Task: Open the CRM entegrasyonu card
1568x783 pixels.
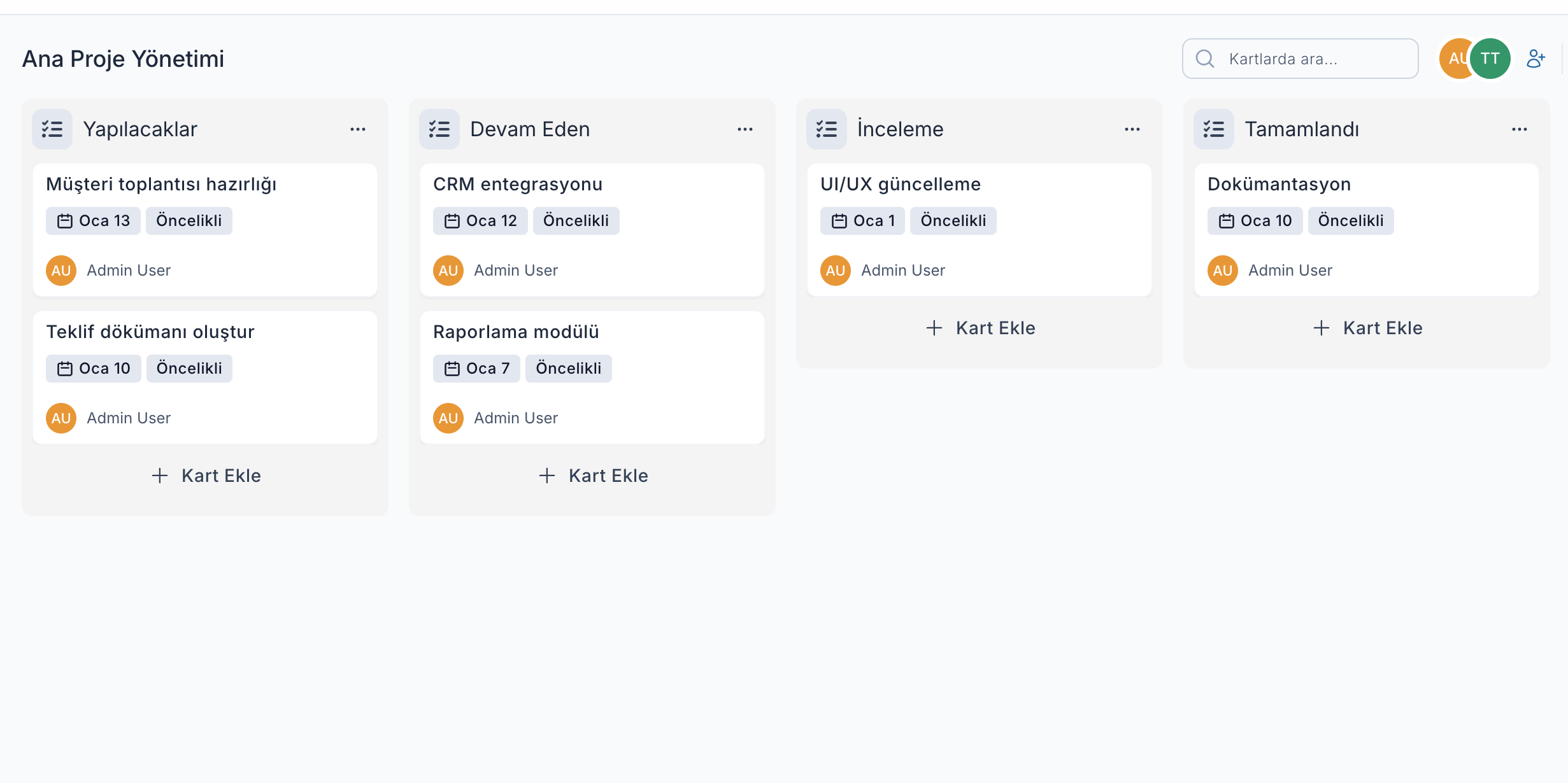Action: [517, 184]
